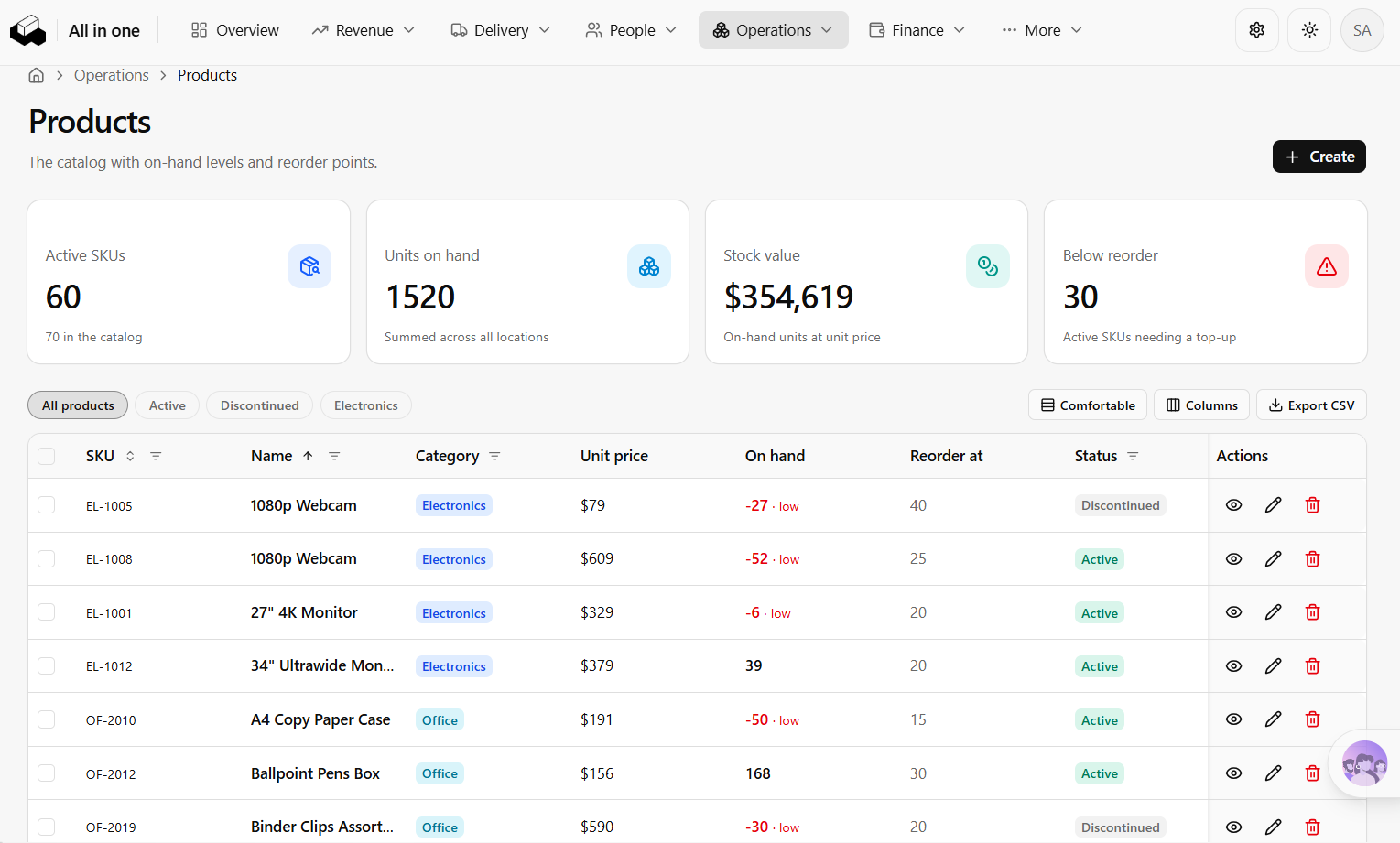
Task: Expand the Revenue menu
Action: (x=364, y=30)
